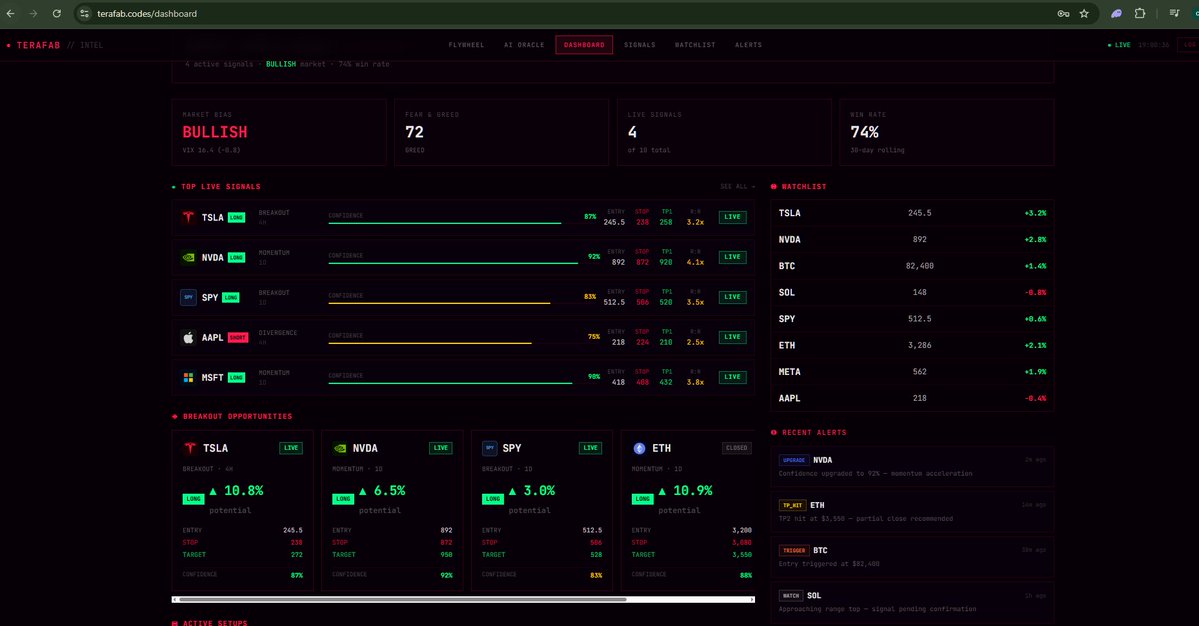Click AAPL confidence bar at 75%
The width and height of the screenshot is (1199, 626).
click(430, 343)
